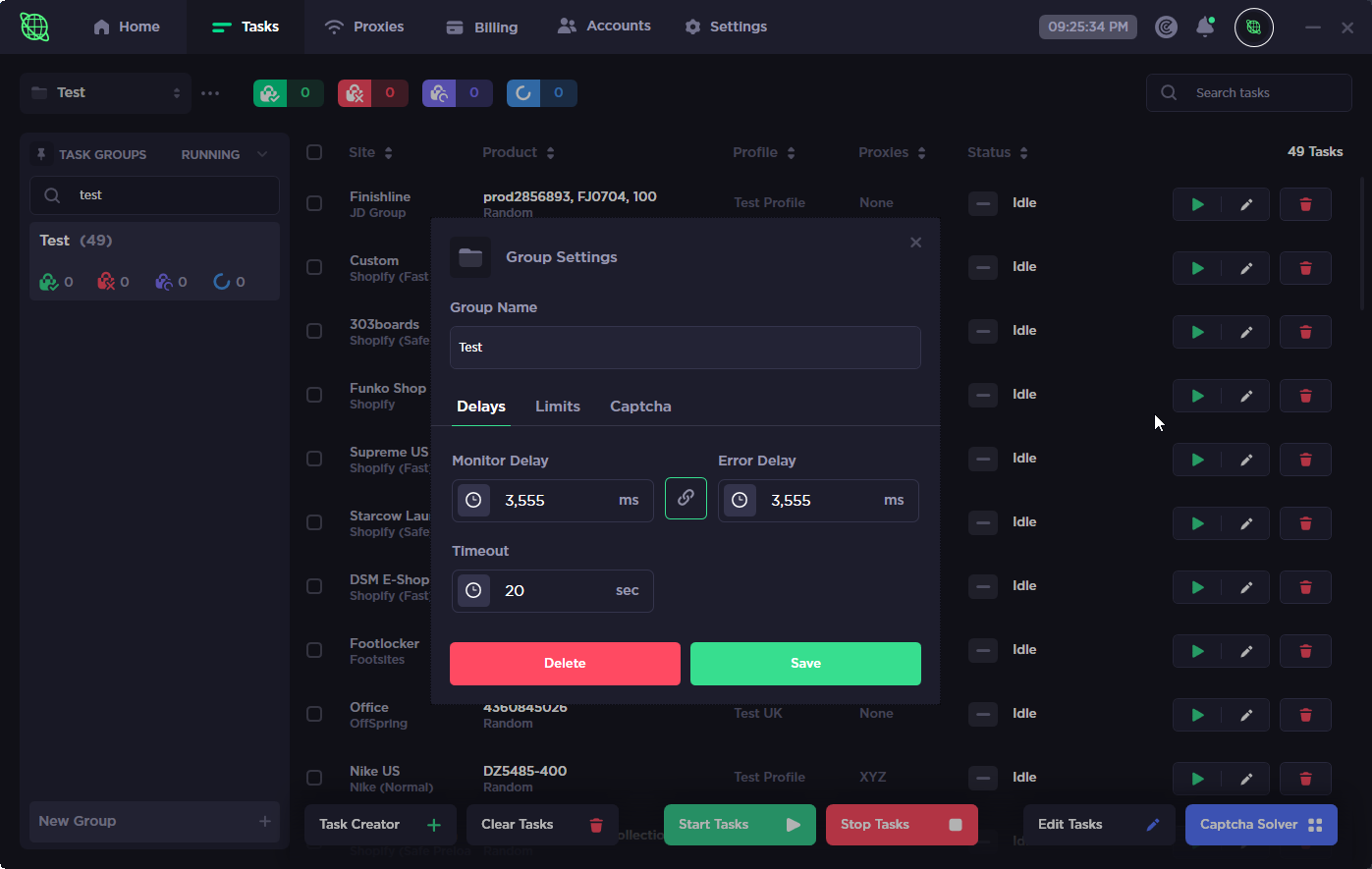Click the link delays chain icon

point(686,499)
